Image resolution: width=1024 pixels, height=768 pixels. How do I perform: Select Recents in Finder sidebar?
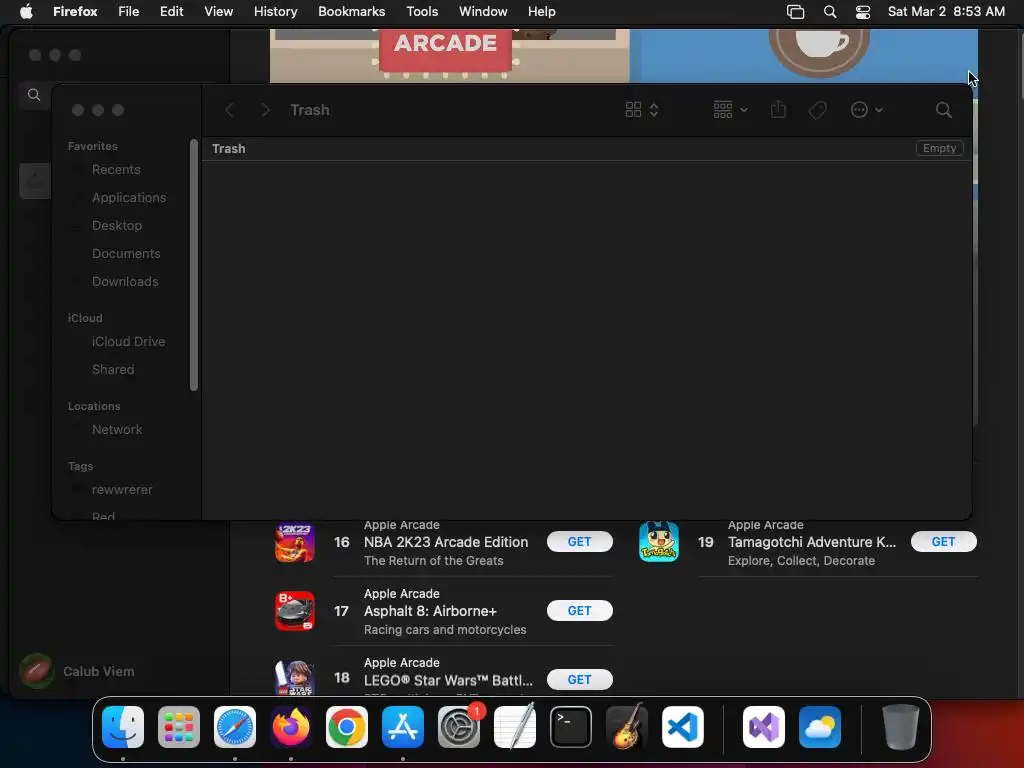click(x=116, y=170)
